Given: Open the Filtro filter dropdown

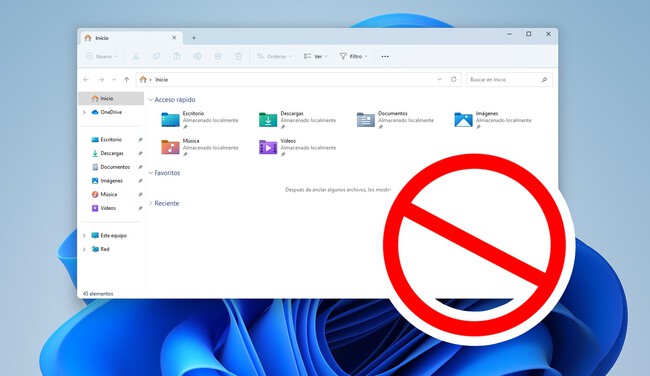Looking at the screenshot, I should coord(354,56).
